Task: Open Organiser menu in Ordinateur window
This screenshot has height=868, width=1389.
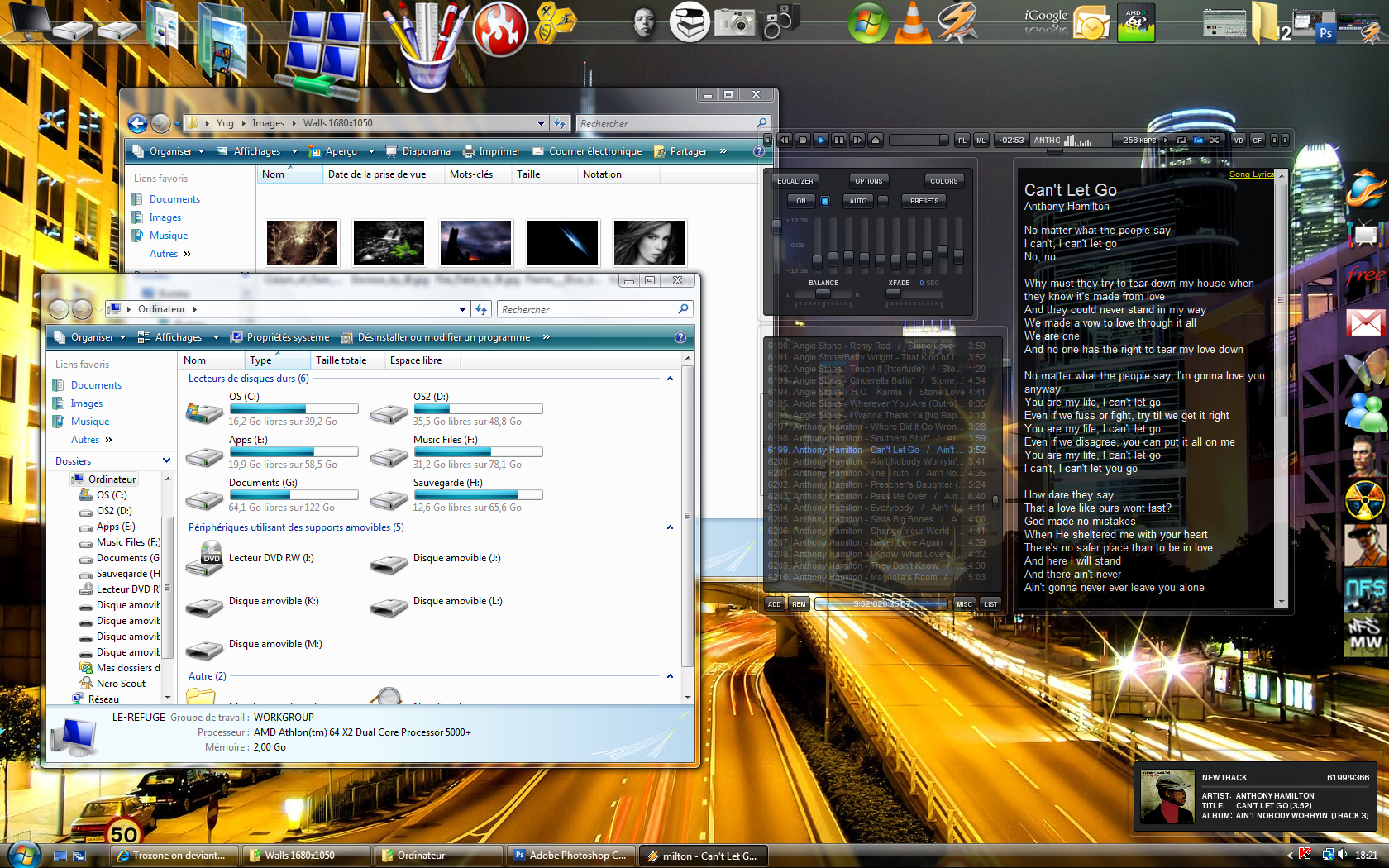Action: pos(90,337)
